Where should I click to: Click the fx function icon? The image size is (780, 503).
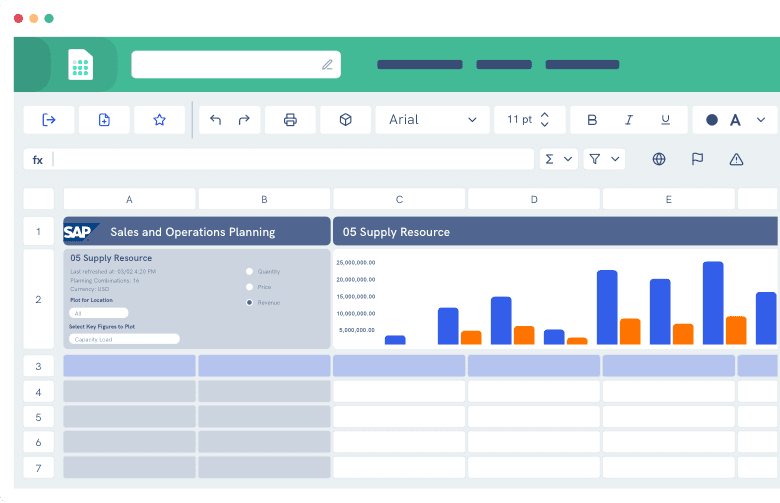(x=38, y=160)
